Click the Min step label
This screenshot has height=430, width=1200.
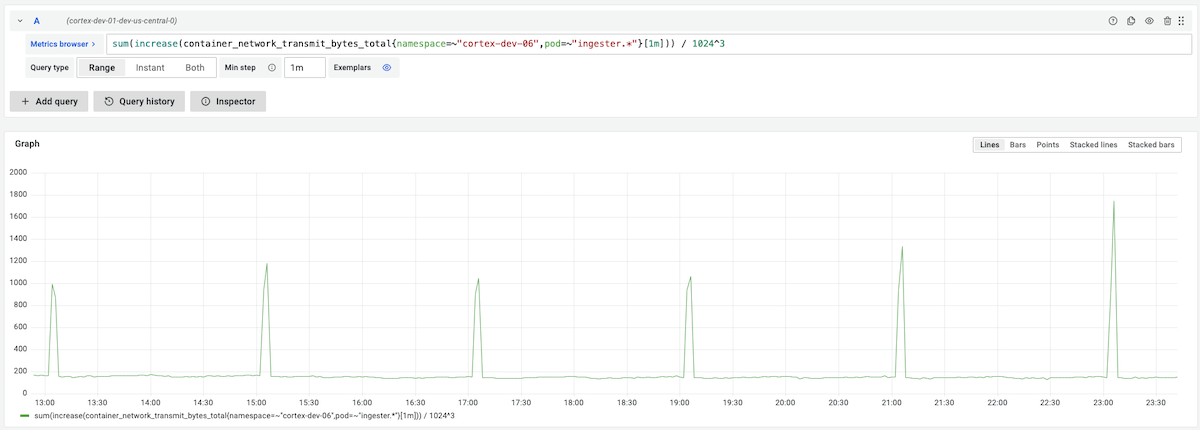(x=241, y=68)
